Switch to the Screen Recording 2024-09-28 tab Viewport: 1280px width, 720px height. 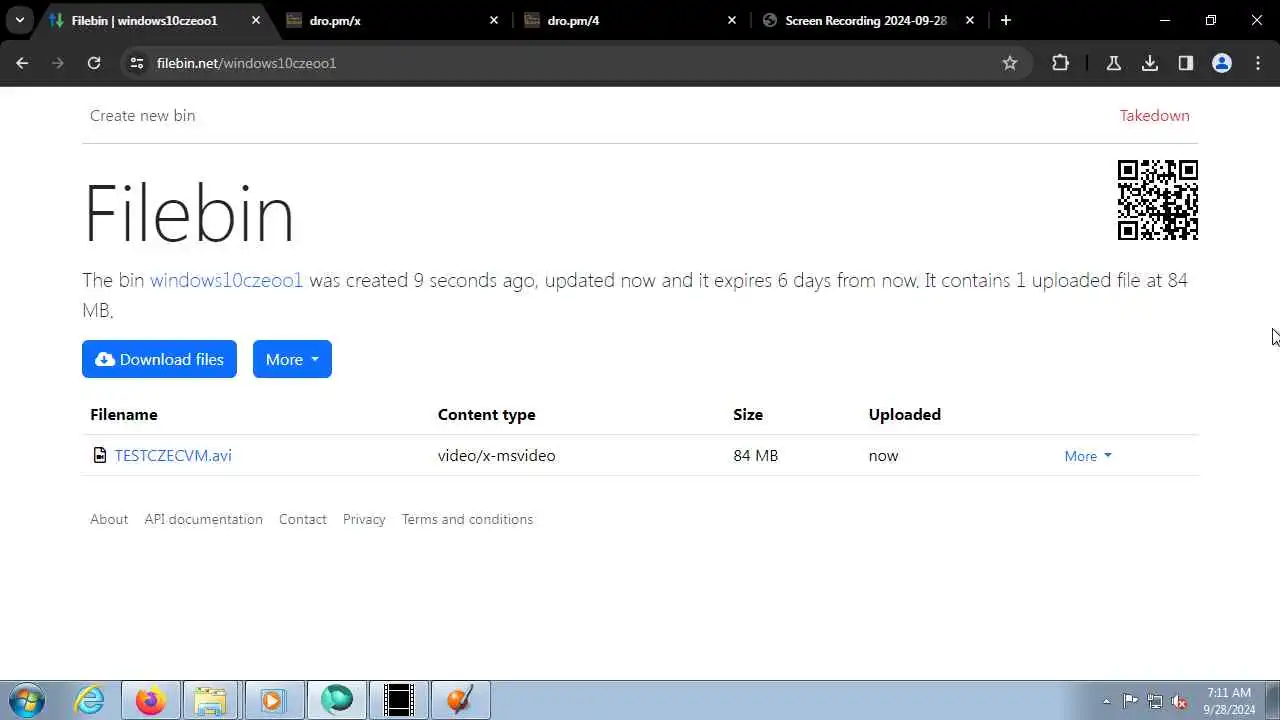(869, 20)
